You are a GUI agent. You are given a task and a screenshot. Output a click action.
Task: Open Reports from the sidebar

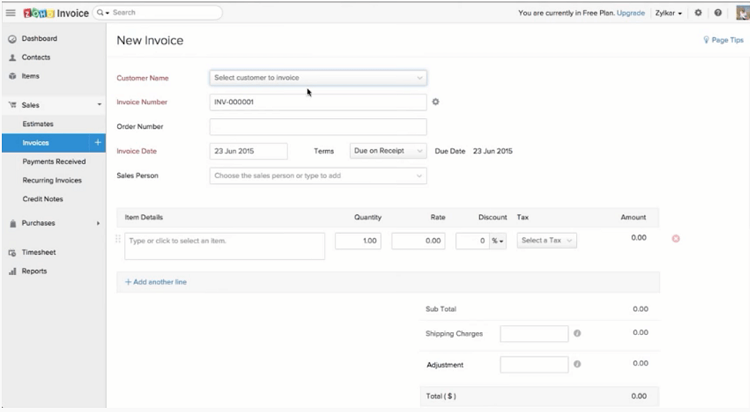click(x=34, y=271)
